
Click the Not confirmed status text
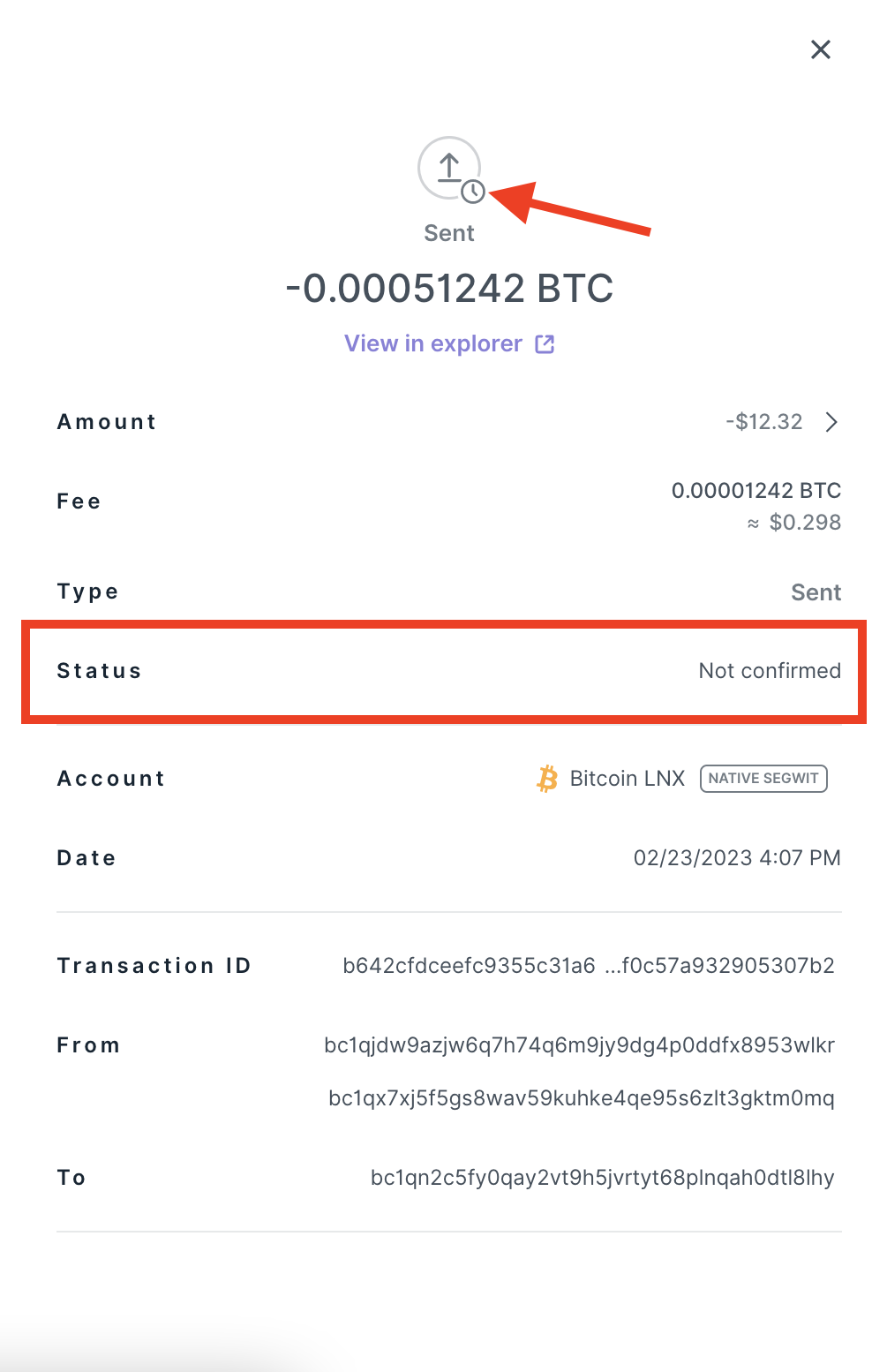(770, 671)
